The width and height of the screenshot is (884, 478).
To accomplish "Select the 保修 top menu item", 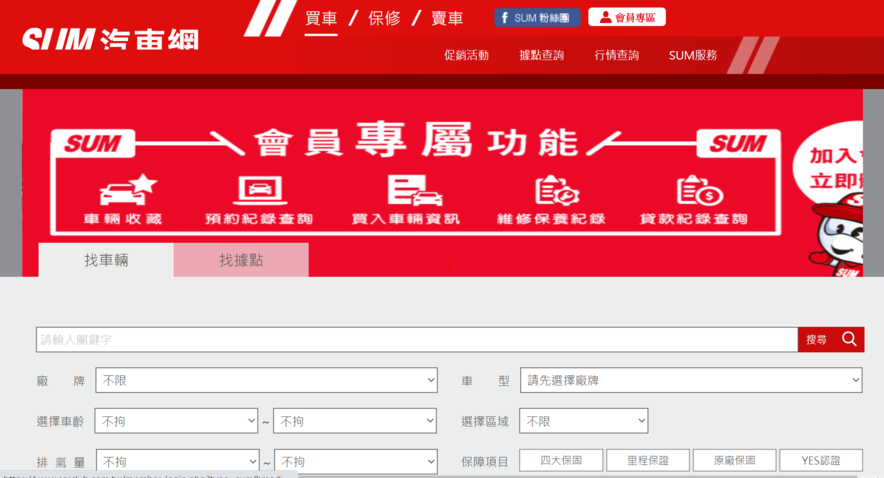I will tap(384, 18).
